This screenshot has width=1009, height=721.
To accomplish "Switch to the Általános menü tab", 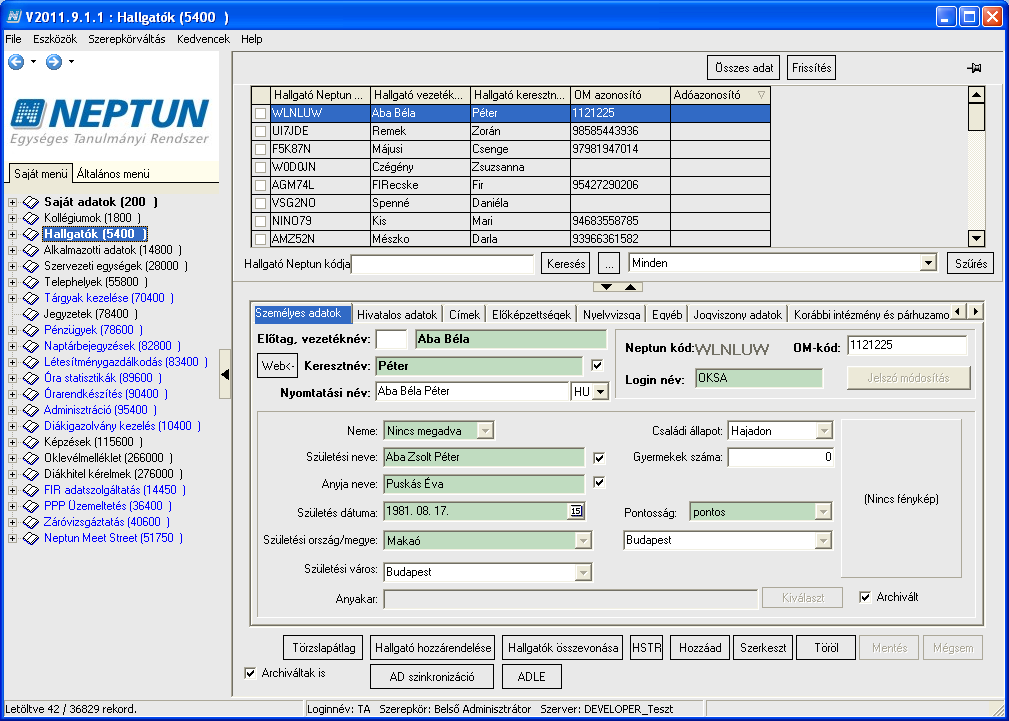I will 113,174.
